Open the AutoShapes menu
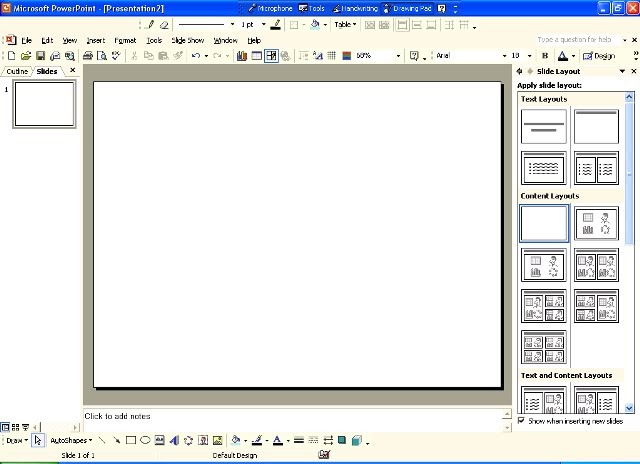640x464 pixels. [71, 440]
